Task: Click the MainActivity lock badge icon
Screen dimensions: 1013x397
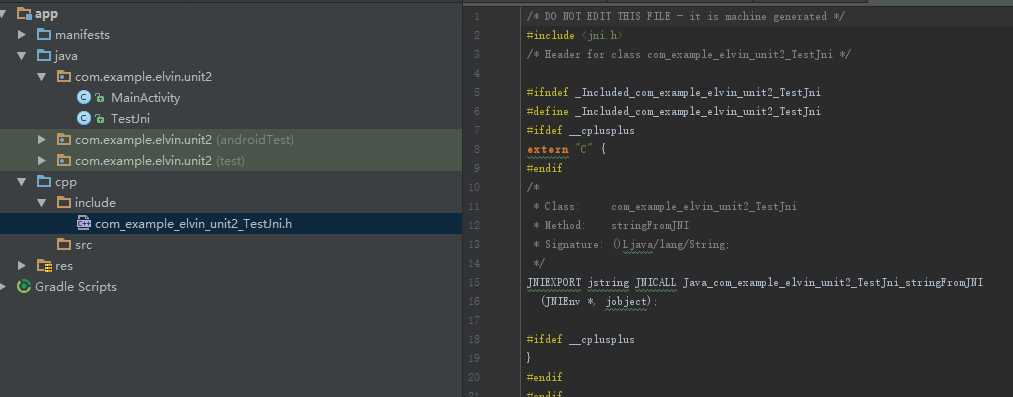Action: (99, 98)
